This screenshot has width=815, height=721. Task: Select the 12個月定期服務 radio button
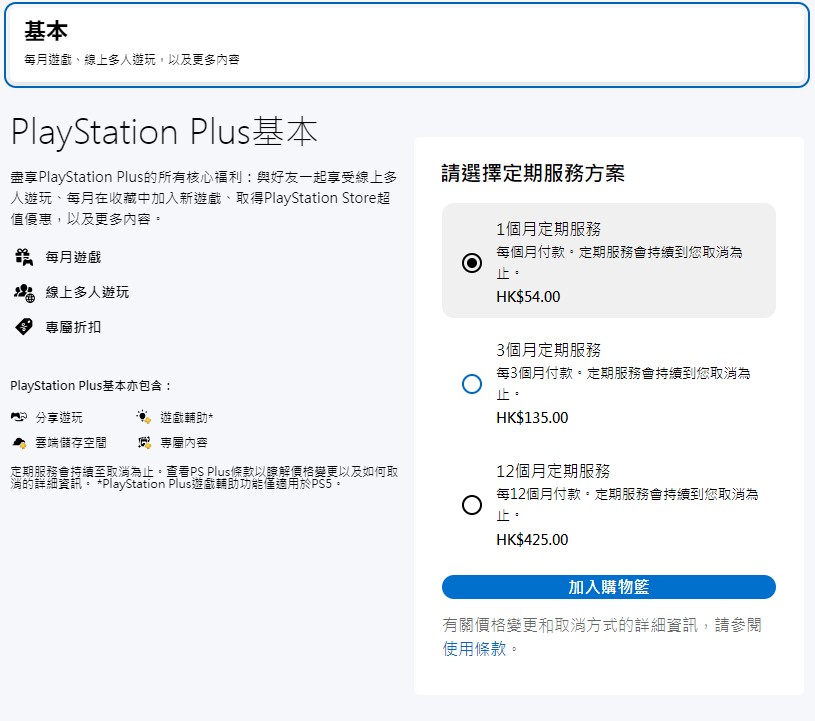click(x=471, y=505)
